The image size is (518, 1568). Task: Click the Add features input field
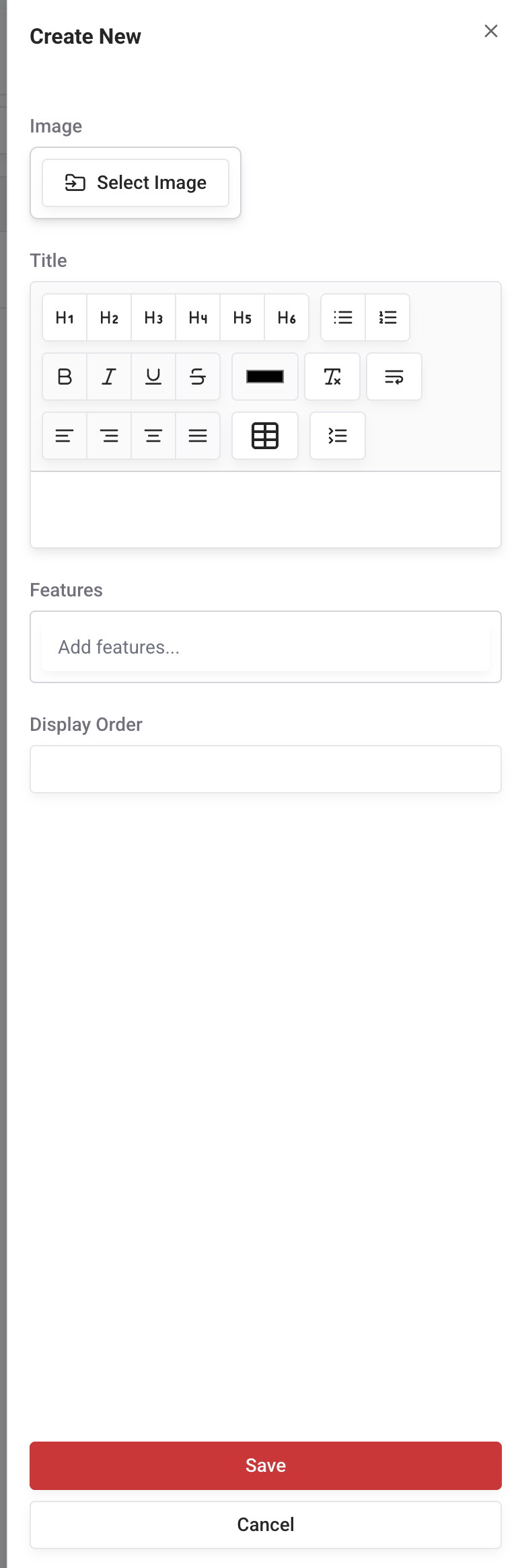coord(265,646)
